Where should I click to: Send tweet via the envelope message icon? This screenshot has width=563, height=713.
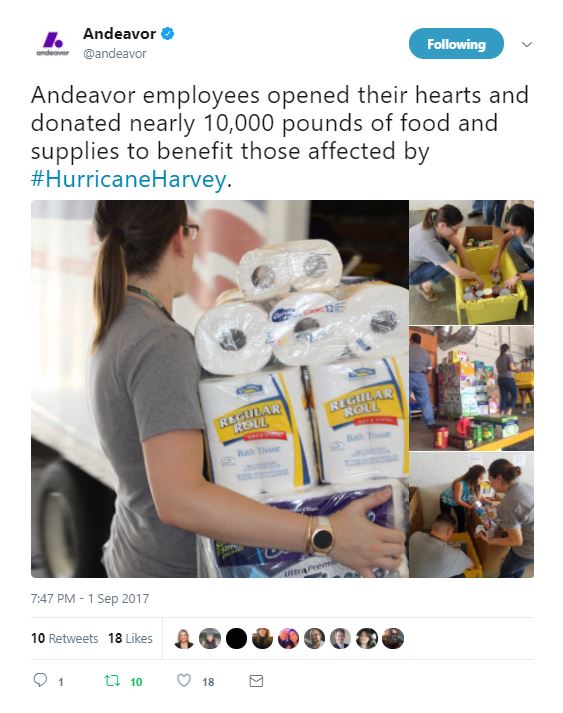tap(256, 681)
